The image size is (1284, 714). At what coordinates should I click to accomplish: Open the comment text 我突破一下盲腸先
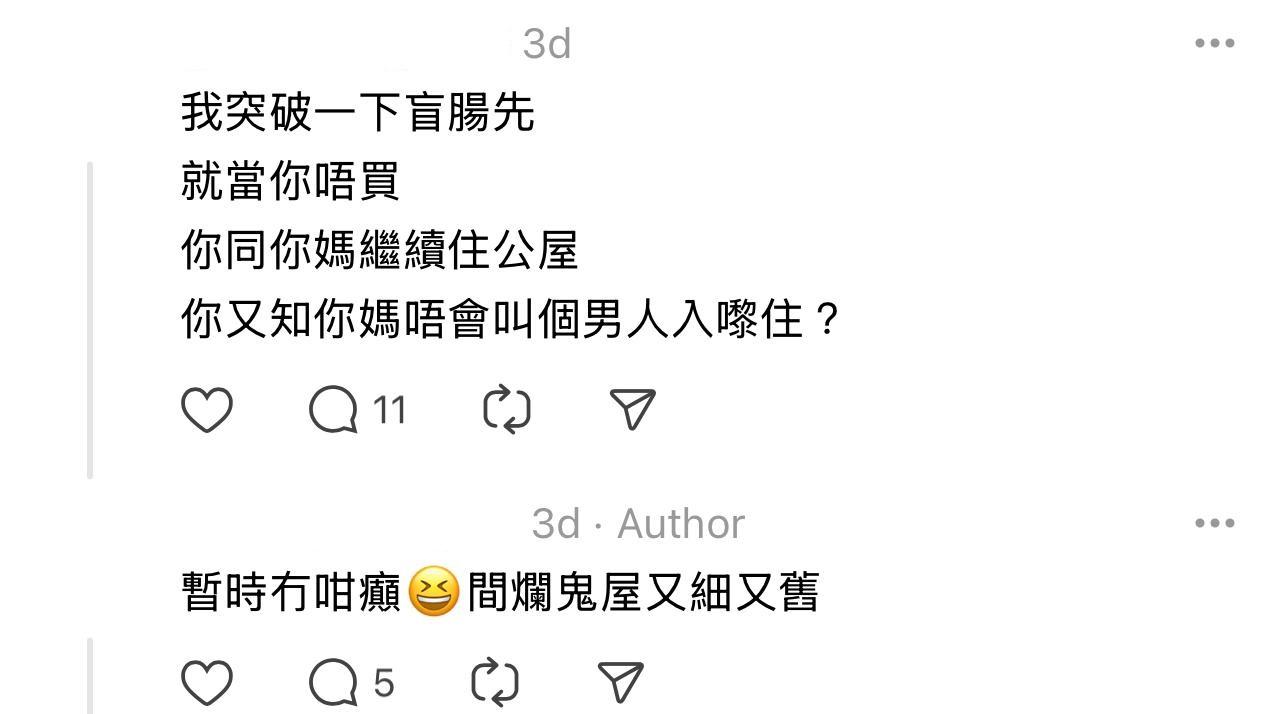point(358,112)
